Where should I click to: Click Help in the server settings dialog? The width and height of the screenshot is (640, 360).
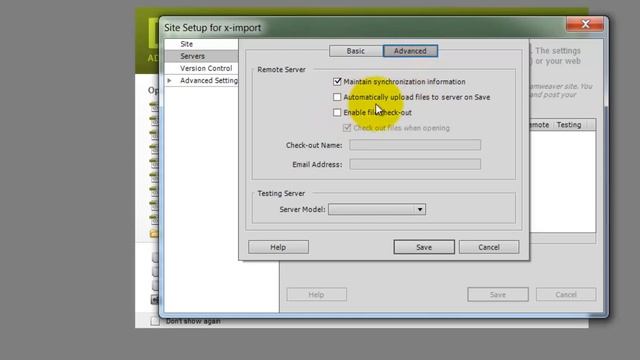[x=278, y=247]
